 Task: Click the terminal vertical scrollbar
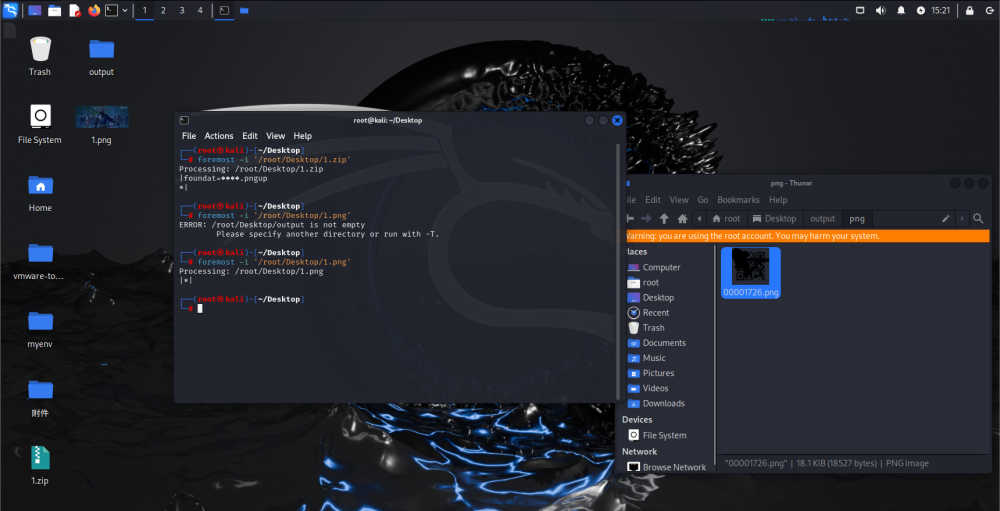[x=617, y=271]
